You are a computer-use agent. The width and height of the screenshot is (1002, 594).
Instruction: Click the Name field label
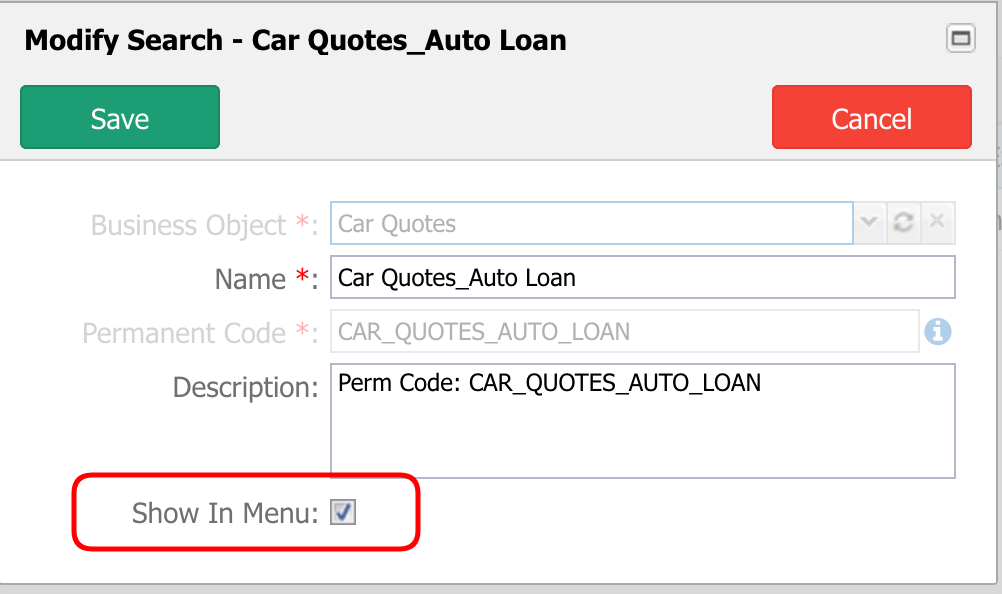tap(250, 279)
